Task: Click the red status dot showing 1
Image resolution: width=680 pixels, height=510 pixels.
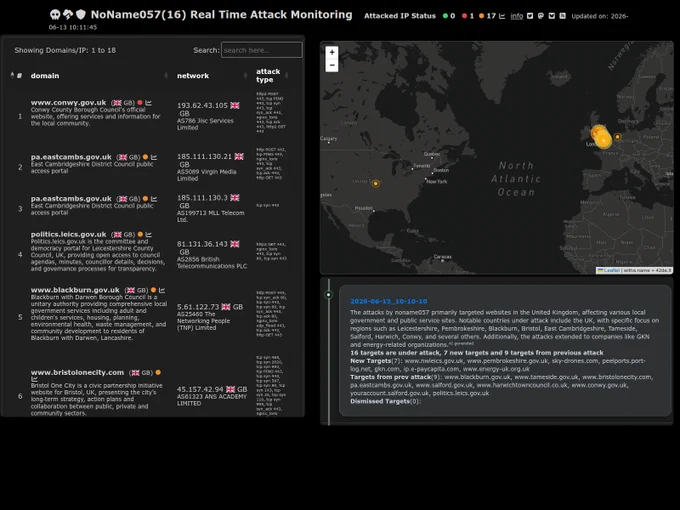Action: (464, 16)
